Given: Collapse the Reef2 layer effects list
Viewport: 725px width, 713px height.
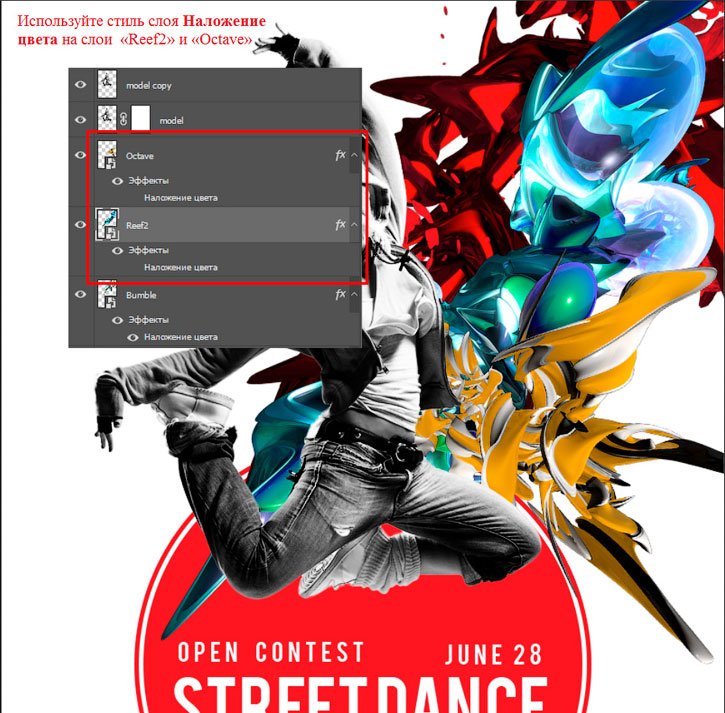Looking at the screenshot, I should click(354, 225).
